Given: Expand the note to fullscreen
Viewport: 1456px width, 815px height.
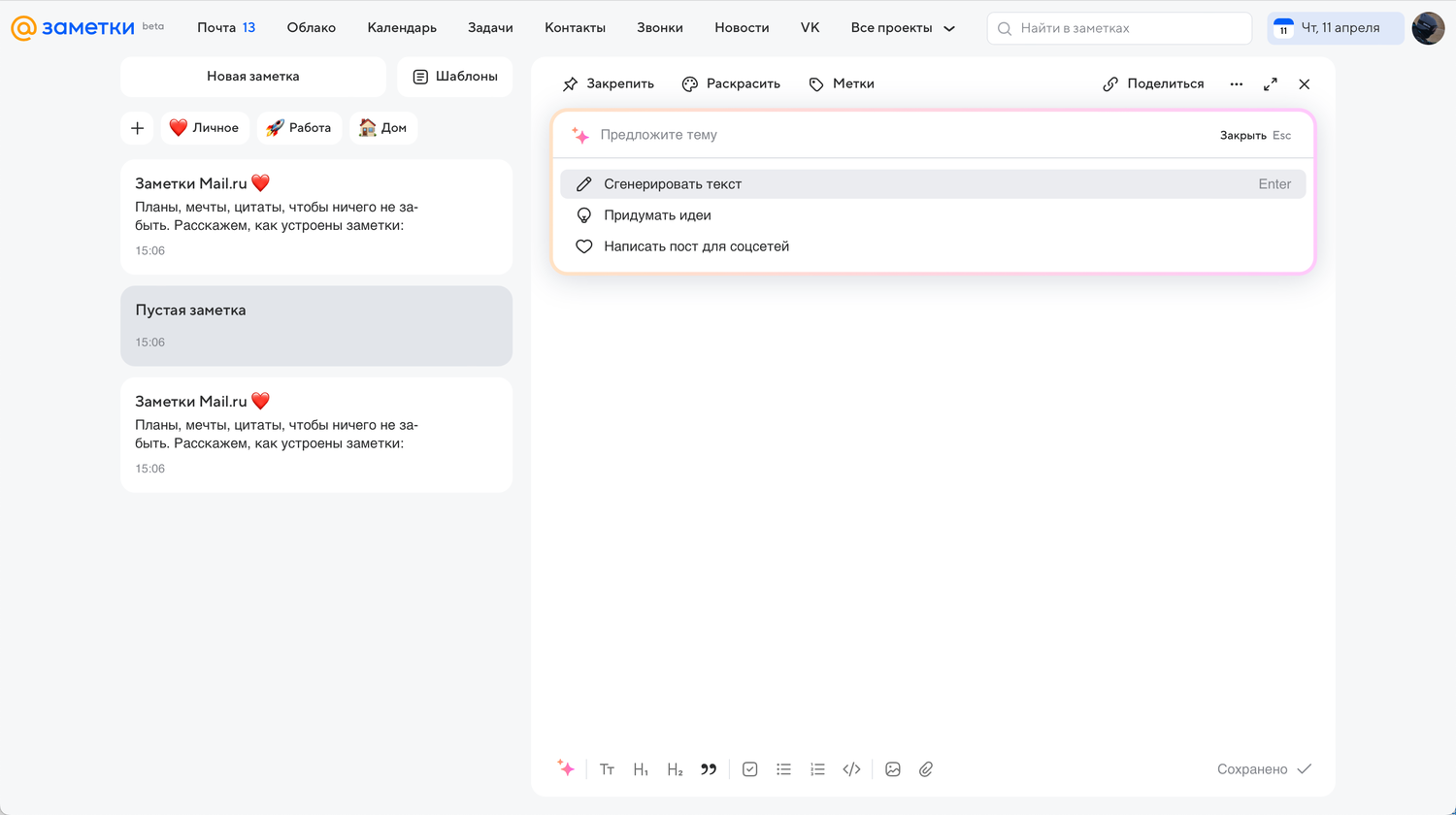Looking at the screenshot, I should [x=1270, y=84].
